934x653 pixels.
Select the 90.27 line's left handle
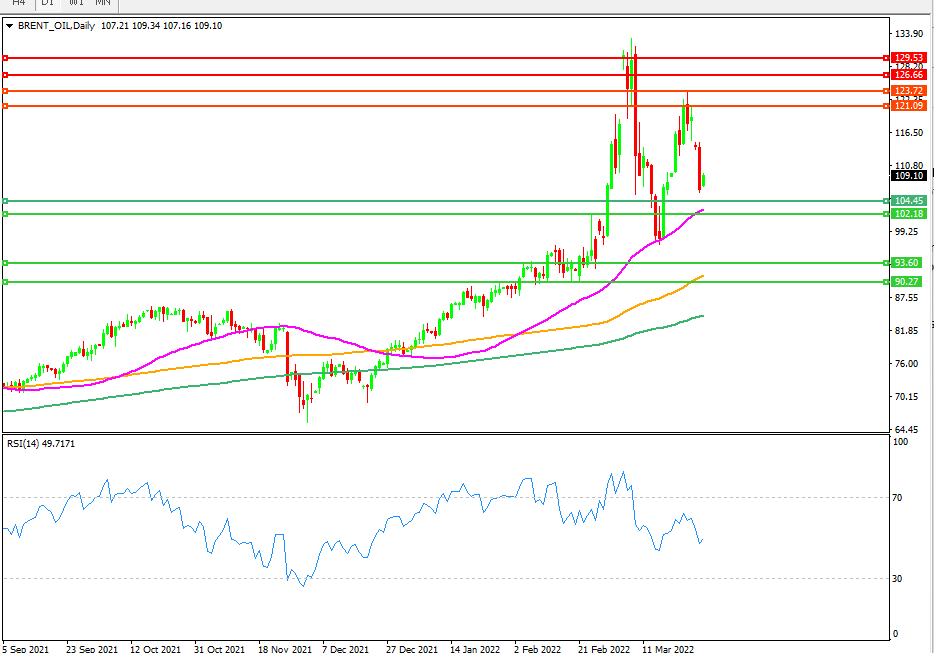click(5, 282)
